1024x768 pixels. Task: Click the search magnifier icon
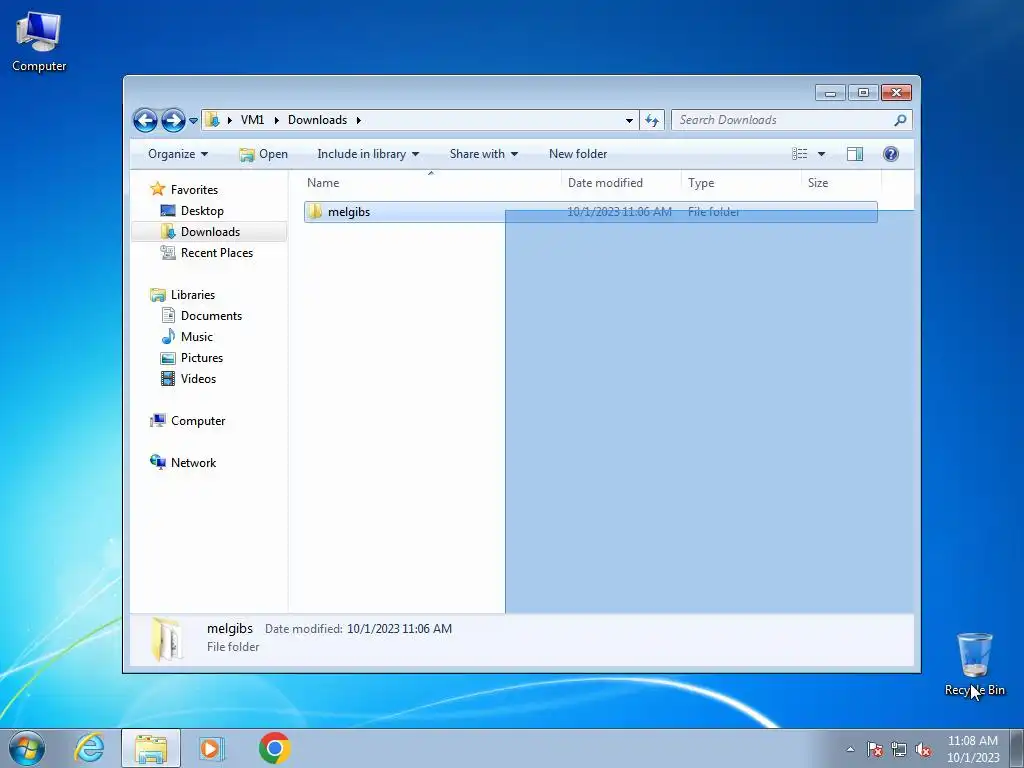pos(901,120)
